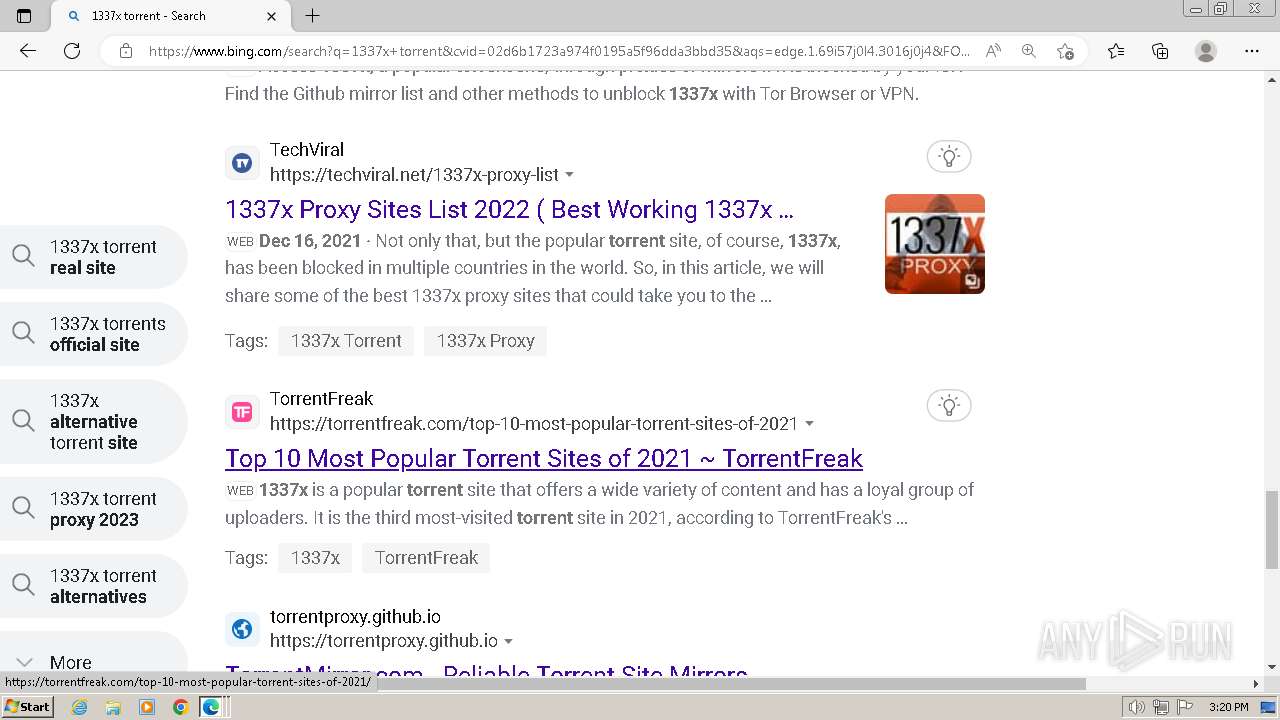Viewport: 1280px width, 720px height.
Task: Expand More related searches chevron
Action: pos(25,662)
